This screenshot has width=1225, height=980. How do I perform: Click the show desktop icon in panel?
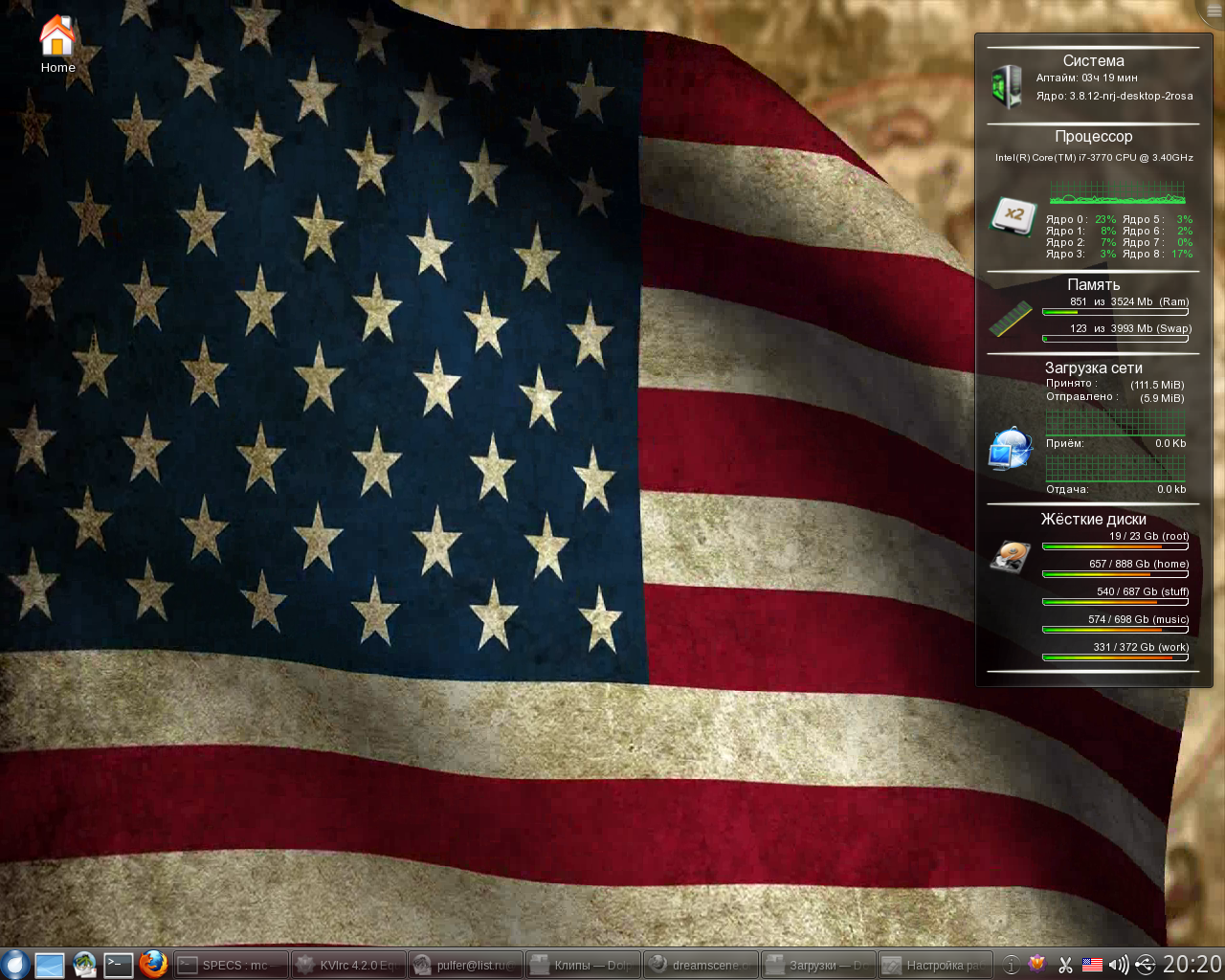coord(50,965)
